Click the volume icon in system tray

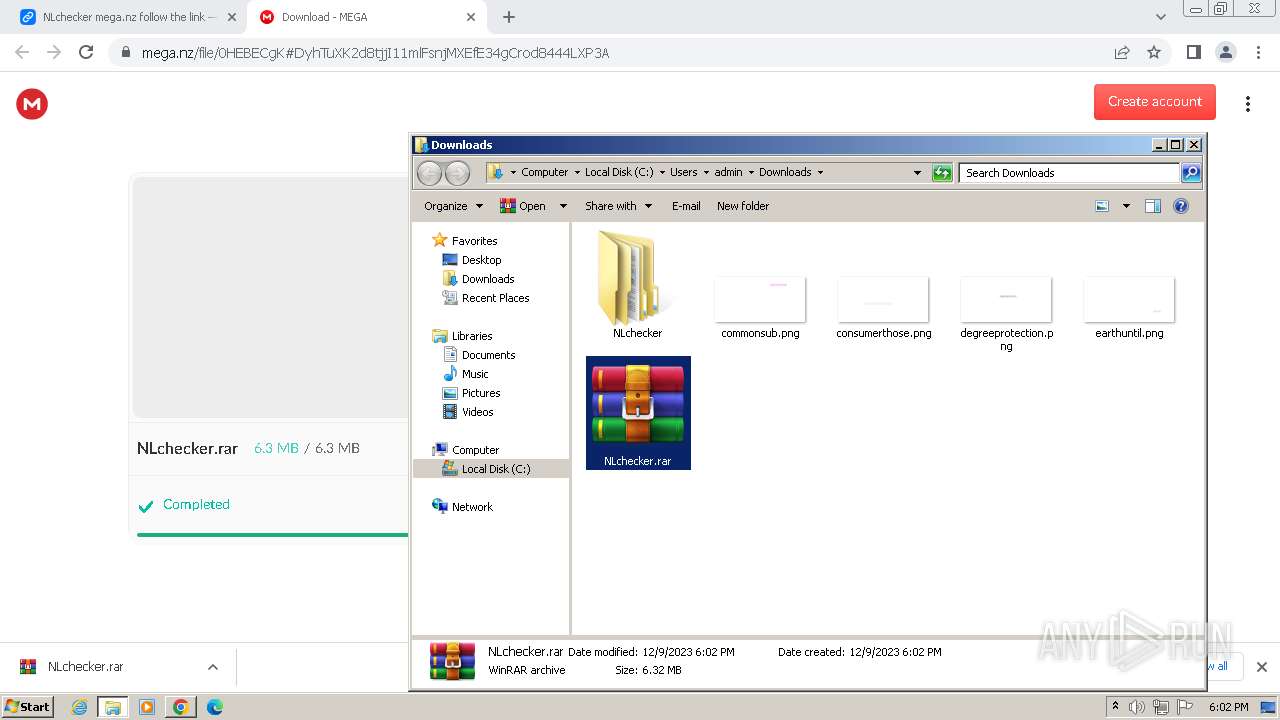click(x=1136, y=707)
